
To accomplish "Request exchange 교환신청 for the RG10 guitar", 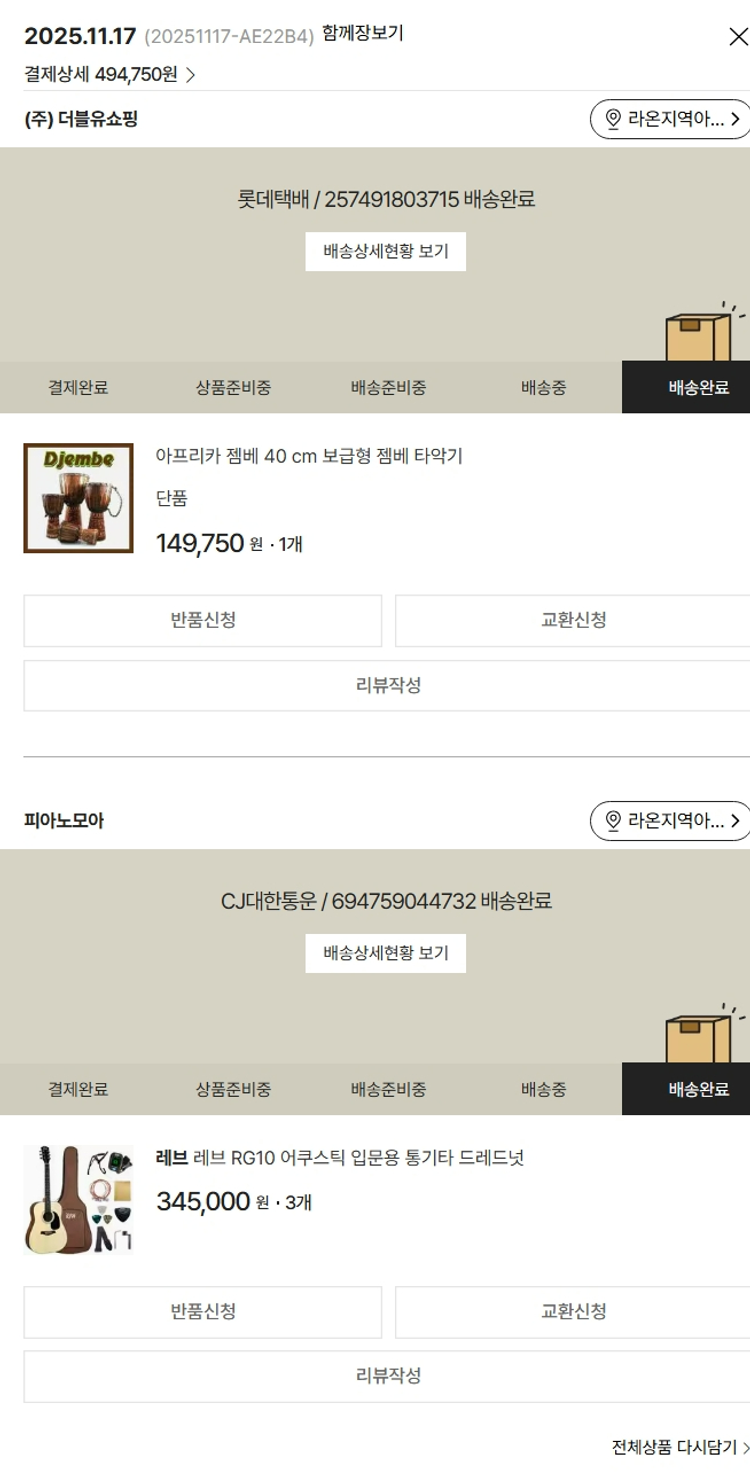I will coord(573,1312).
